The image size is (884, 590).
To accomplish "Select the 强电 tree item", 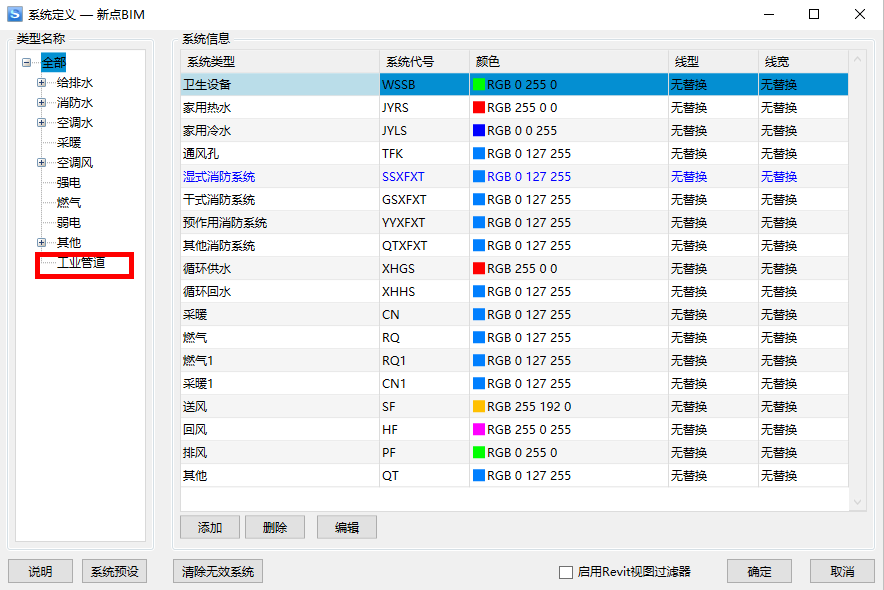I will click(x=69, y=183).
